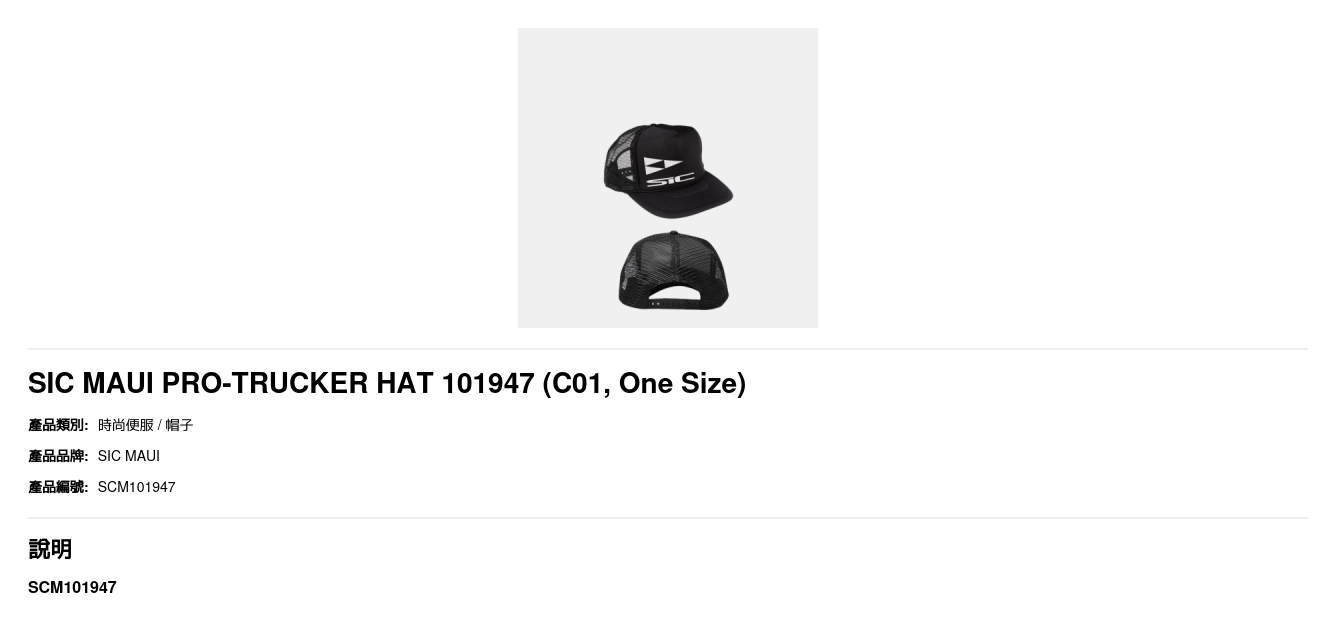Open the 帽子 subcategory
1328x627 pixels.
coord(179,425)
